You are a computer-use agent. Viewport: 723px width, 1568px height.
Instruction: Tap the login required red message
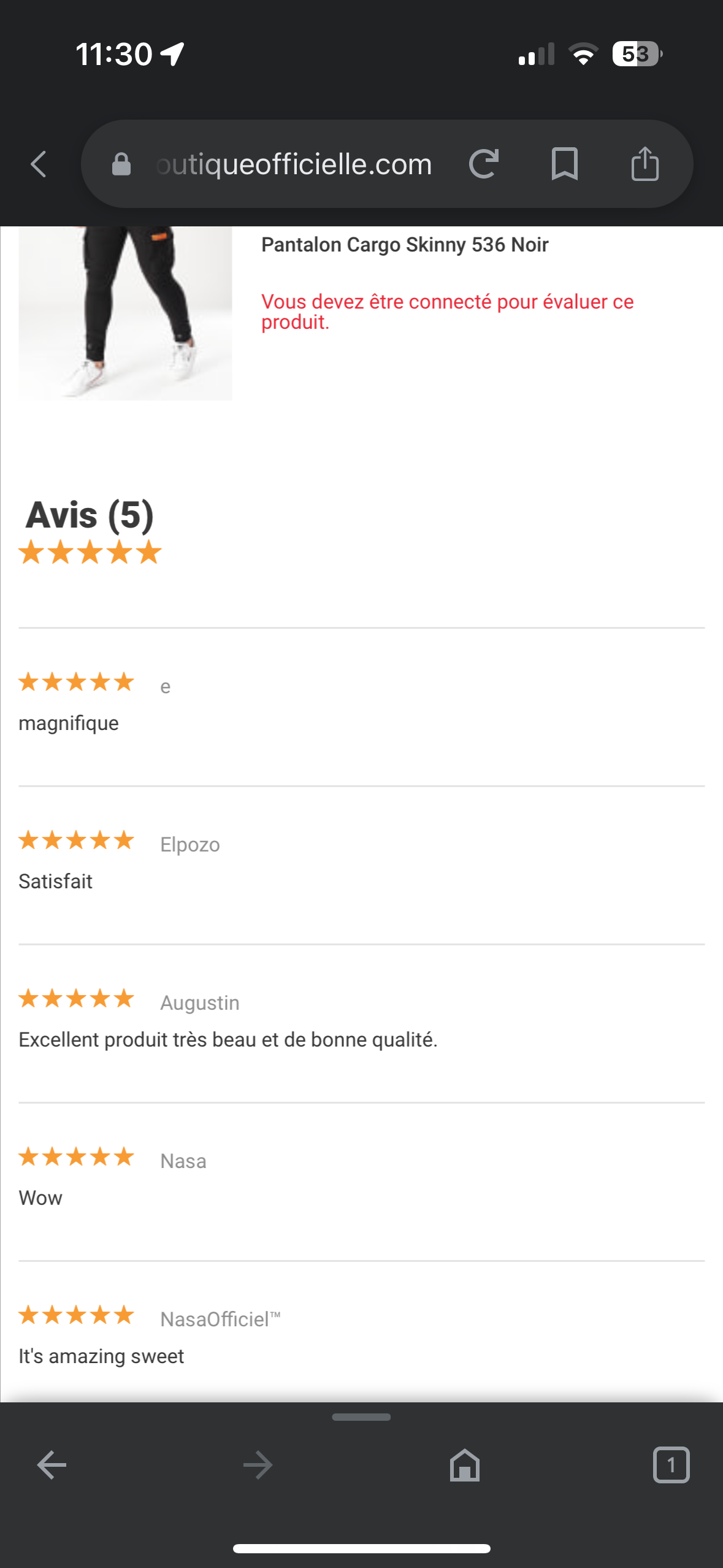point(447,312)
